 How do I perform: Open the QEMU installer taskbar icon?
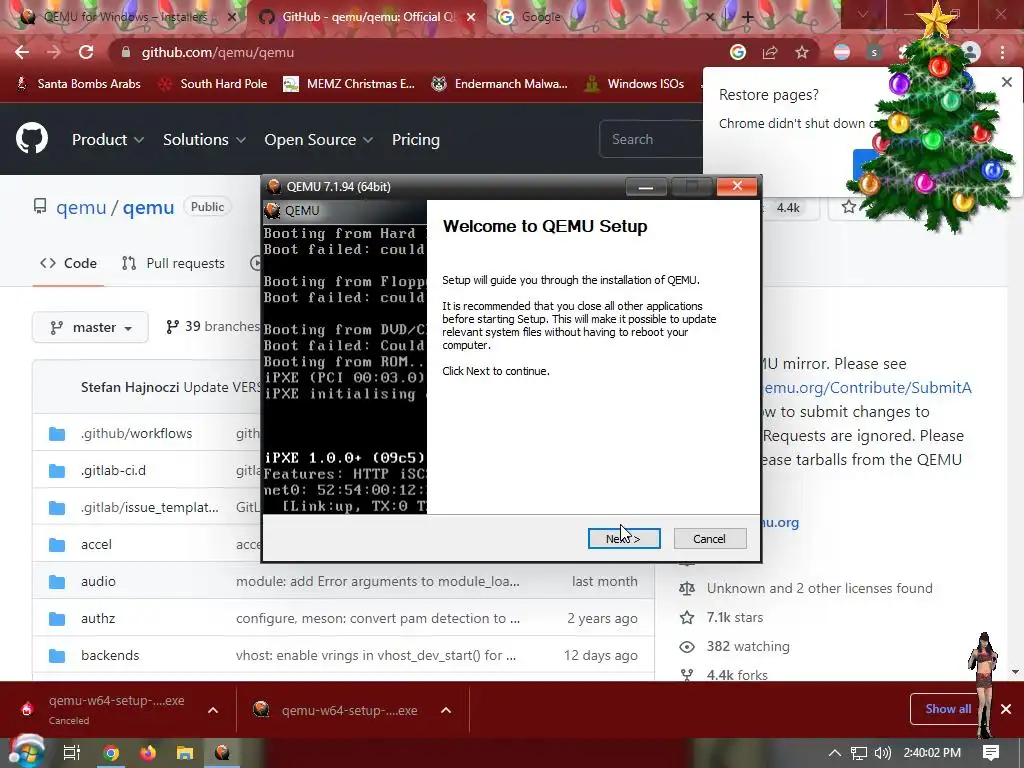(x=222, y=753)
